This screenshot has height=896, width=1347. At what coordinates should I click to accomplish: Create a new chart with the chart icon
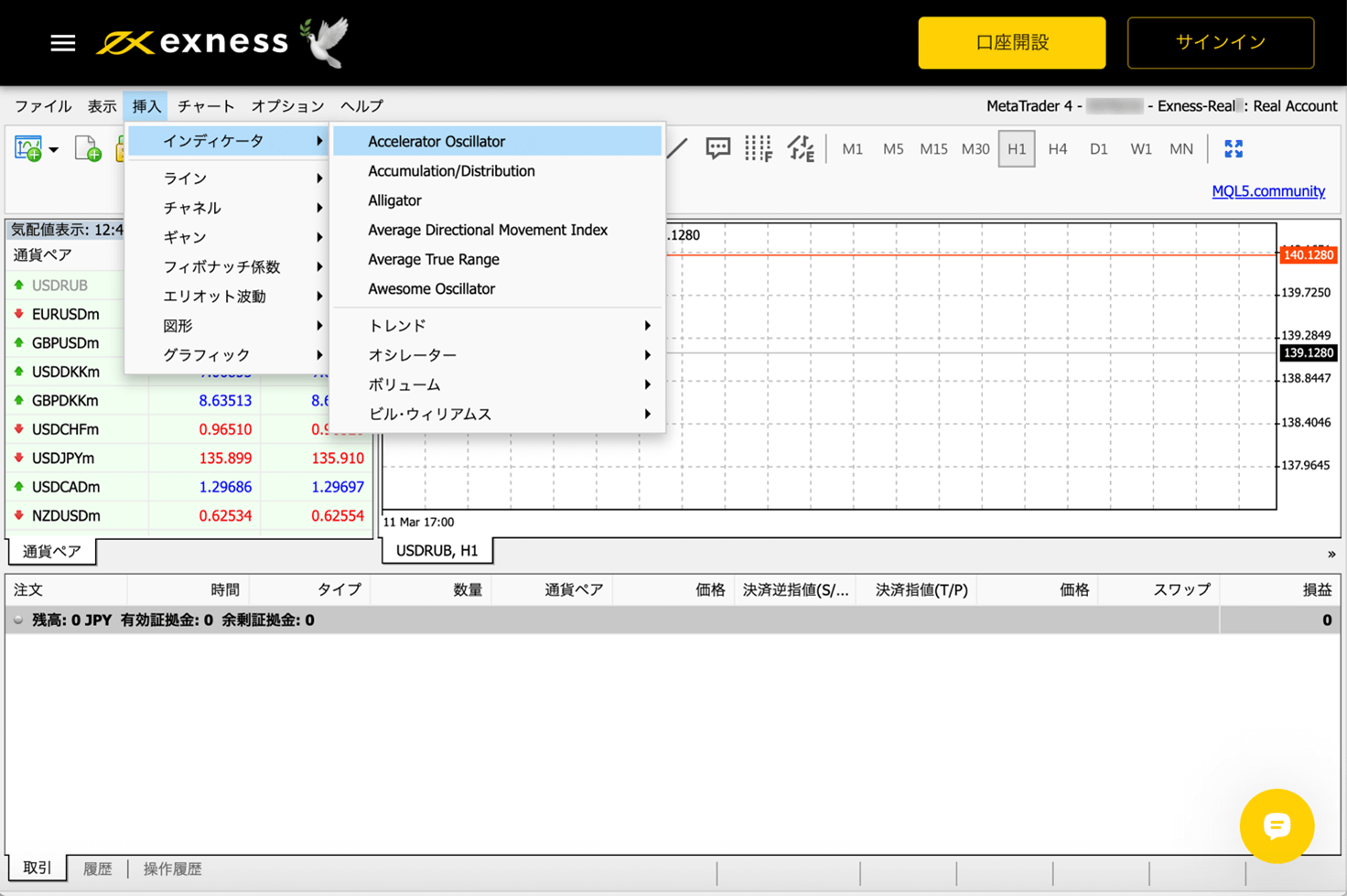tap(28, 147)
